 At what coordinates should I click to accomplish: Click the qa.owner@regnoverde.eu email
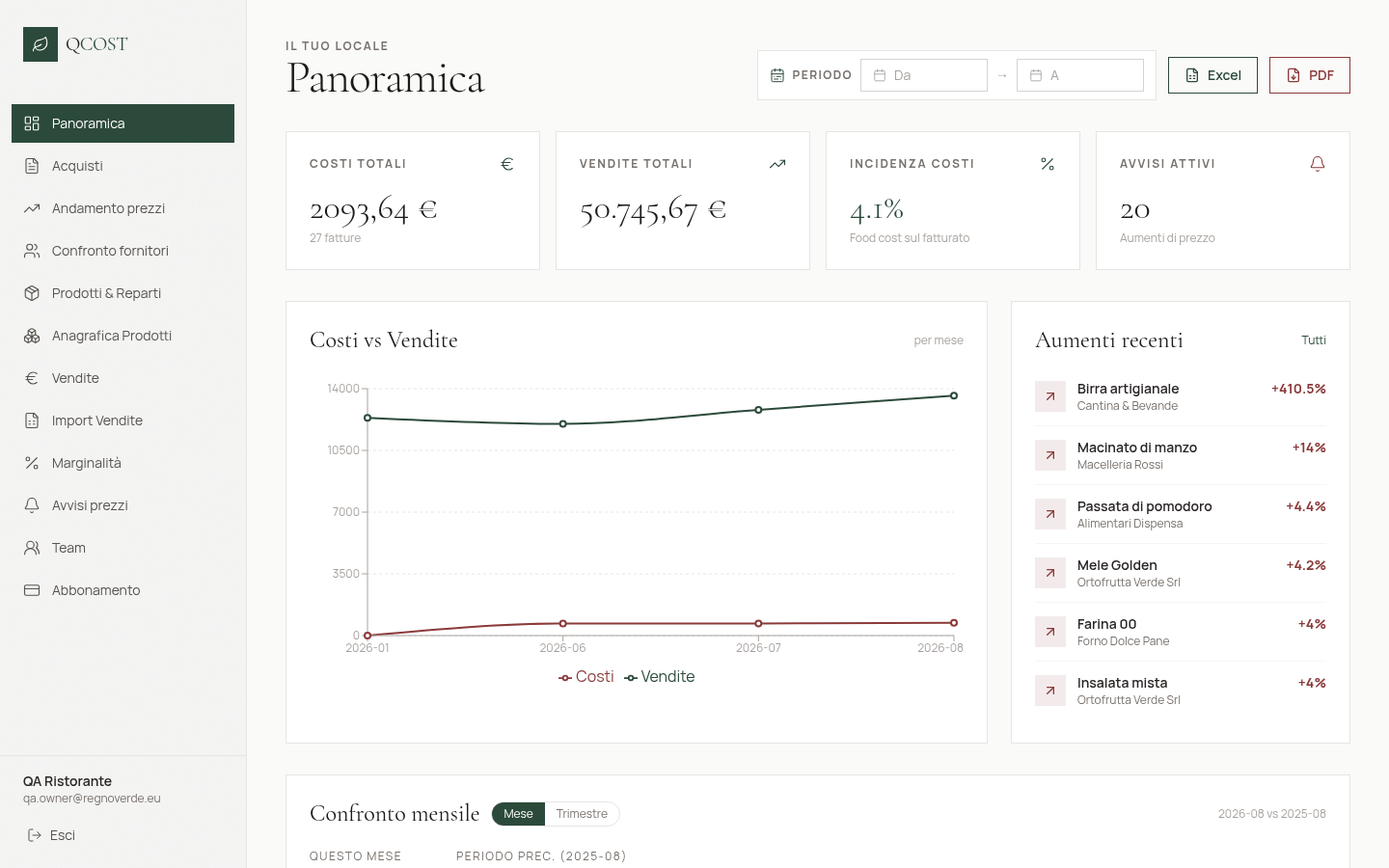[92, 799]
